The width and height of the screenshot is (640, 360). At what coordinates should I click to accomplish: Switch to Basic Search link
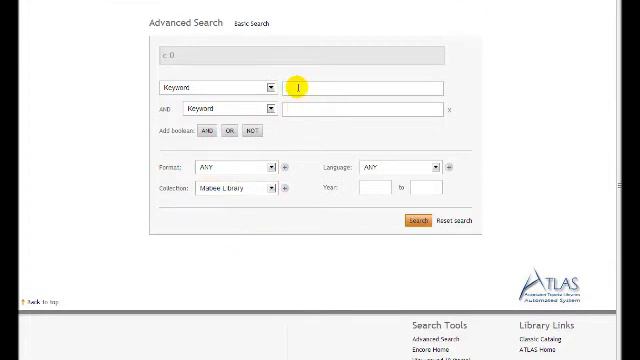point(251,24)
